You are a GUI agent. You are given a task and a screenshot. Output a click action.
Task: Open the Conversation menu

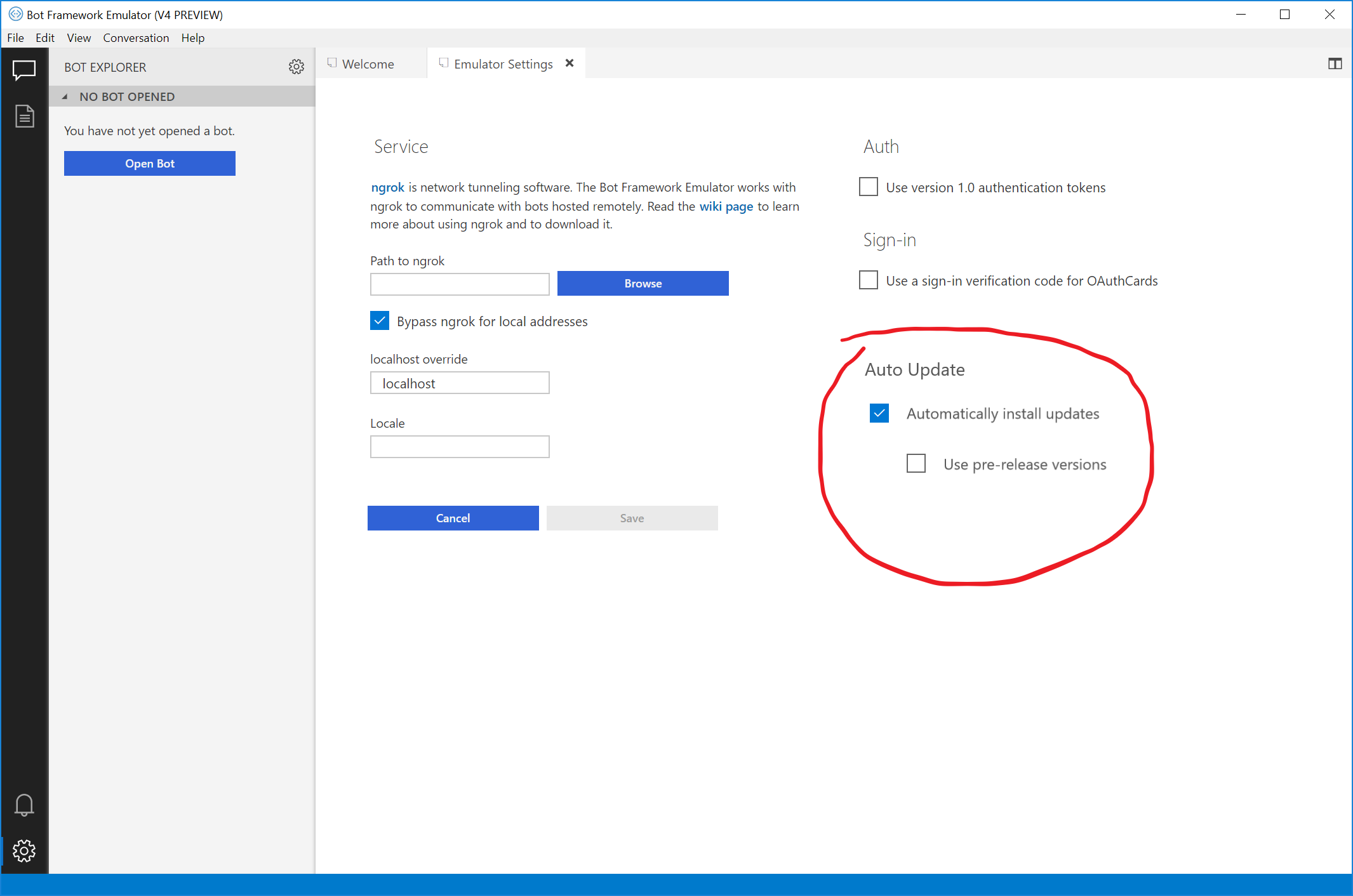tap(136, 37)
